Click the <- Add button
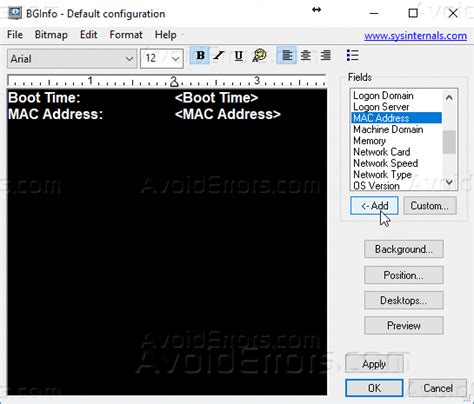 click(x=374, y=206)
